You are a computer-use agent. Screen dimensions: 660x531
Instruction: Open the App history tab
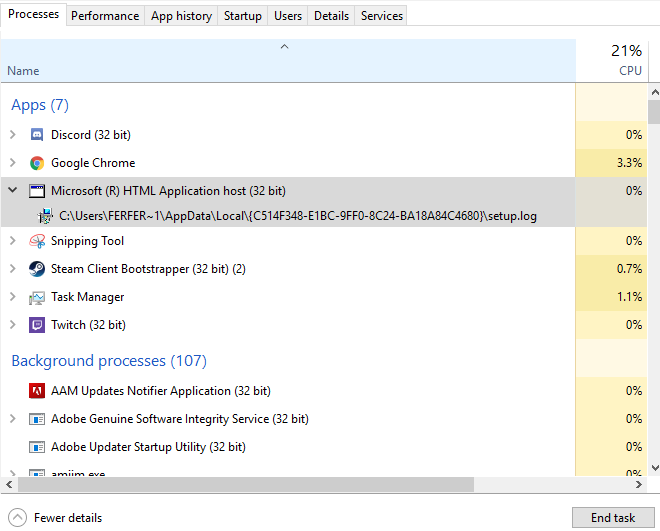click(181, 16)
